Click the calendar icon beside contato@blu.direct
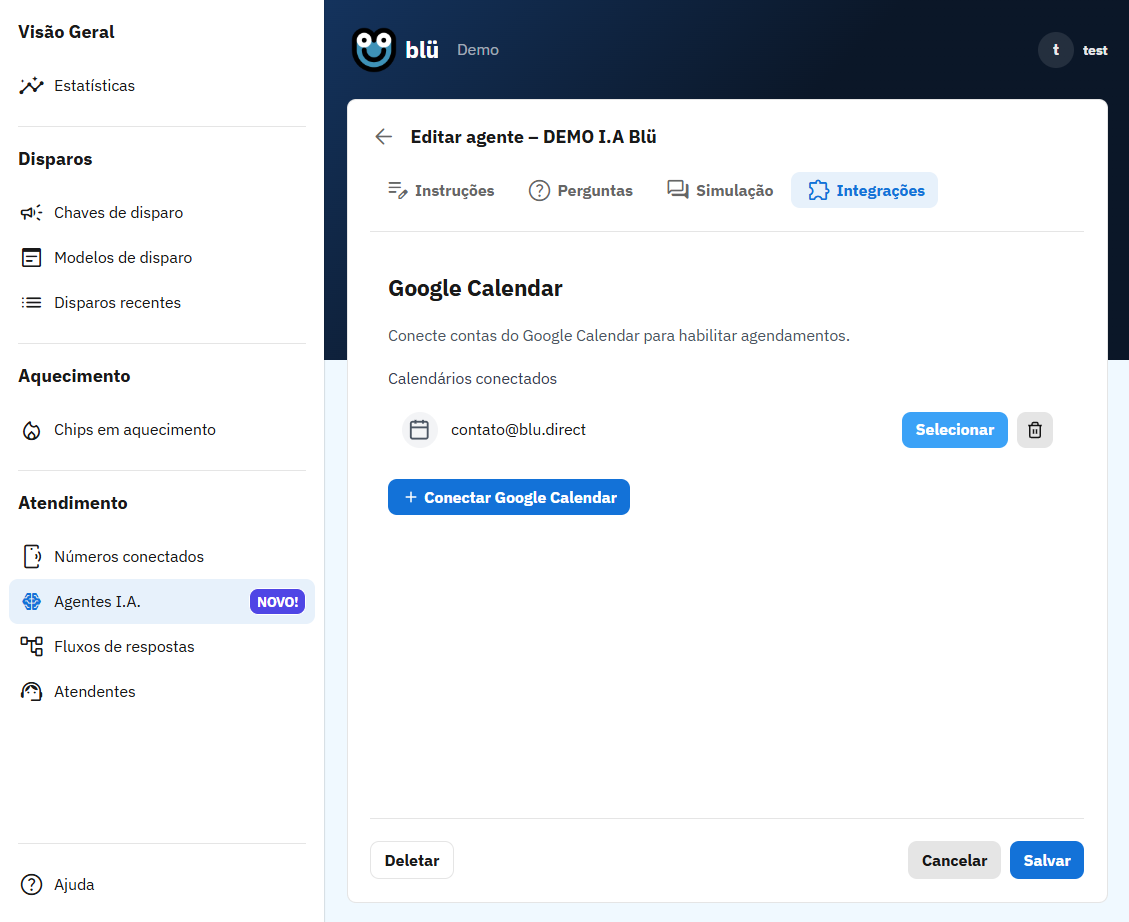The image size is (1129, 922). coord(420,430)
